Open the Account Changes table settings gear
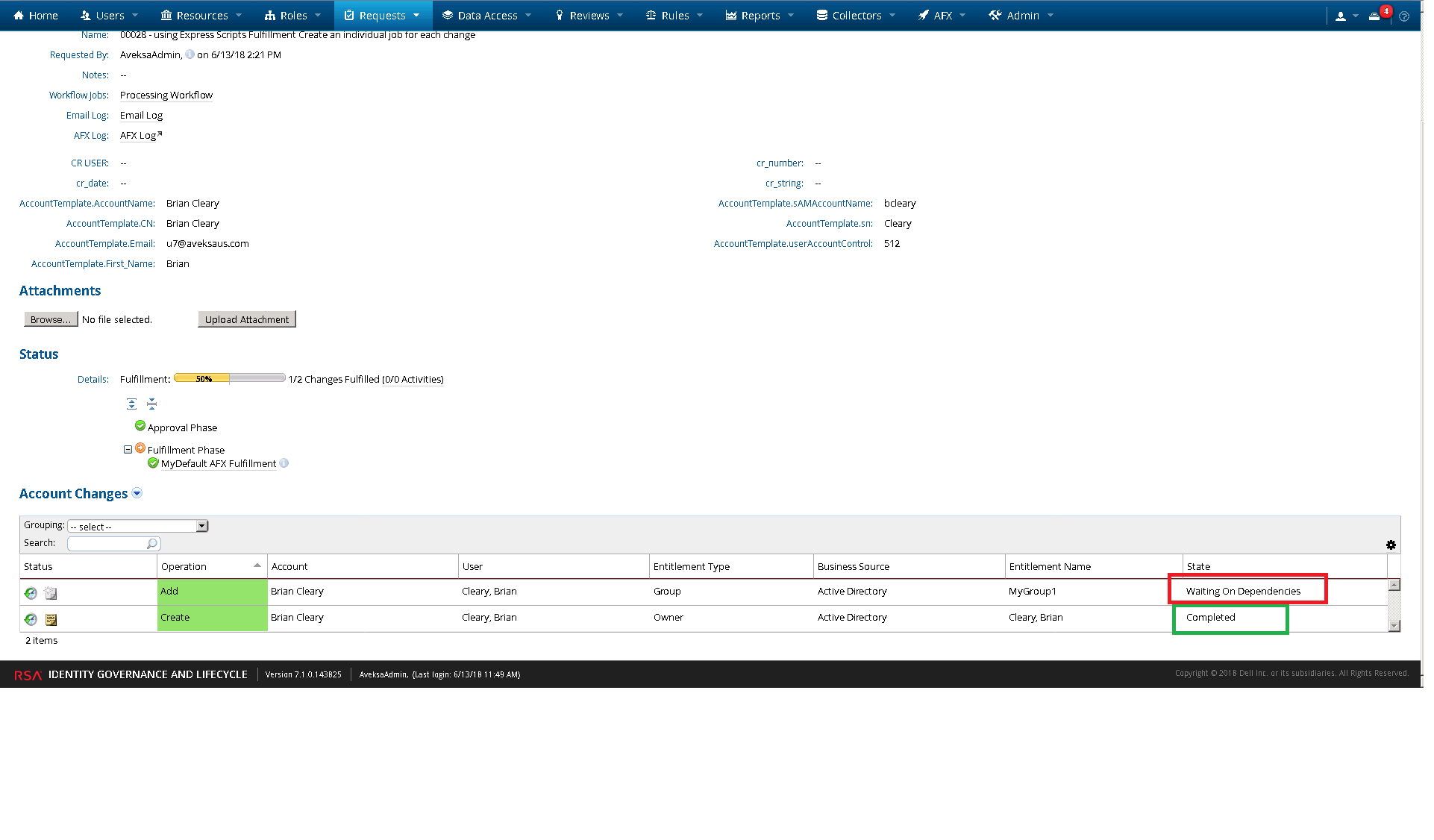The width and height of the screenshot is (1434, 840). point(1391,545)
